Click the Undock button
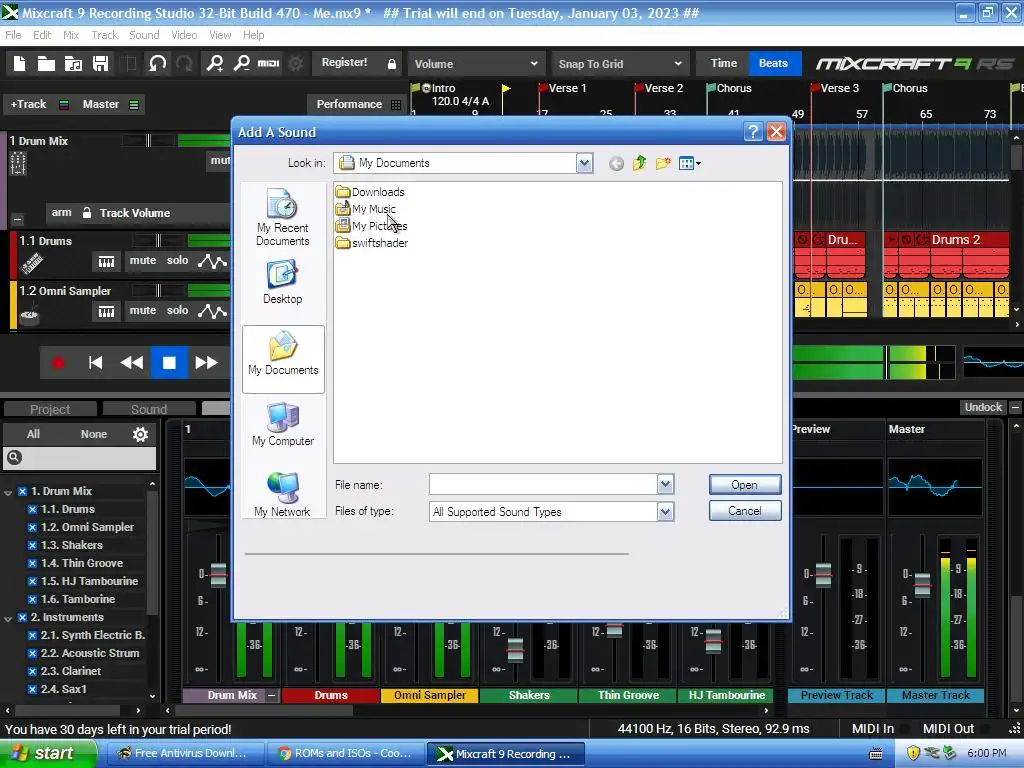The height and width of the screenshot is (768, 1024). pyautogui.click(x=983, y=408)
